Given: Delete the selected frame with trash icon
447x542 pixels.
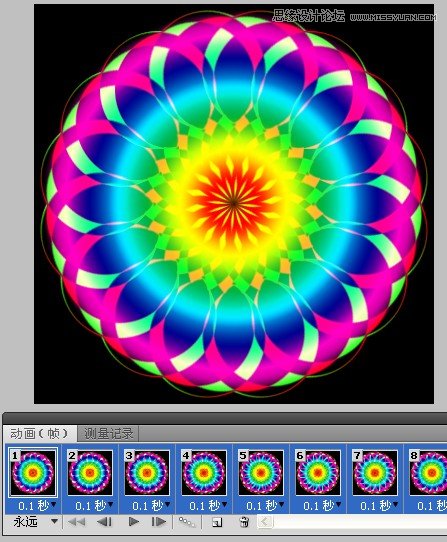Looking at the screenshot, I should [x=244, y=522].
